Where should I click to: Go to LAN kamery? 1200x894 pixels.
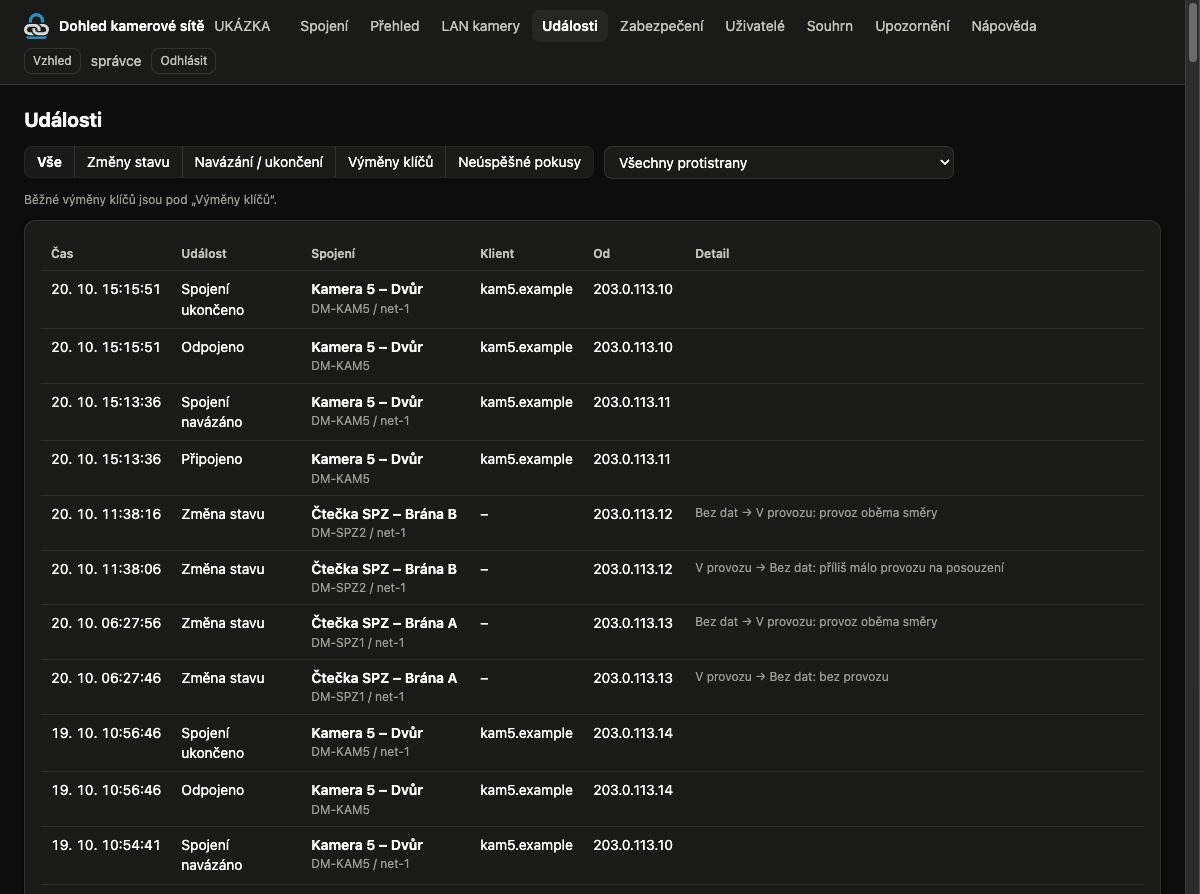coord(481,26)
